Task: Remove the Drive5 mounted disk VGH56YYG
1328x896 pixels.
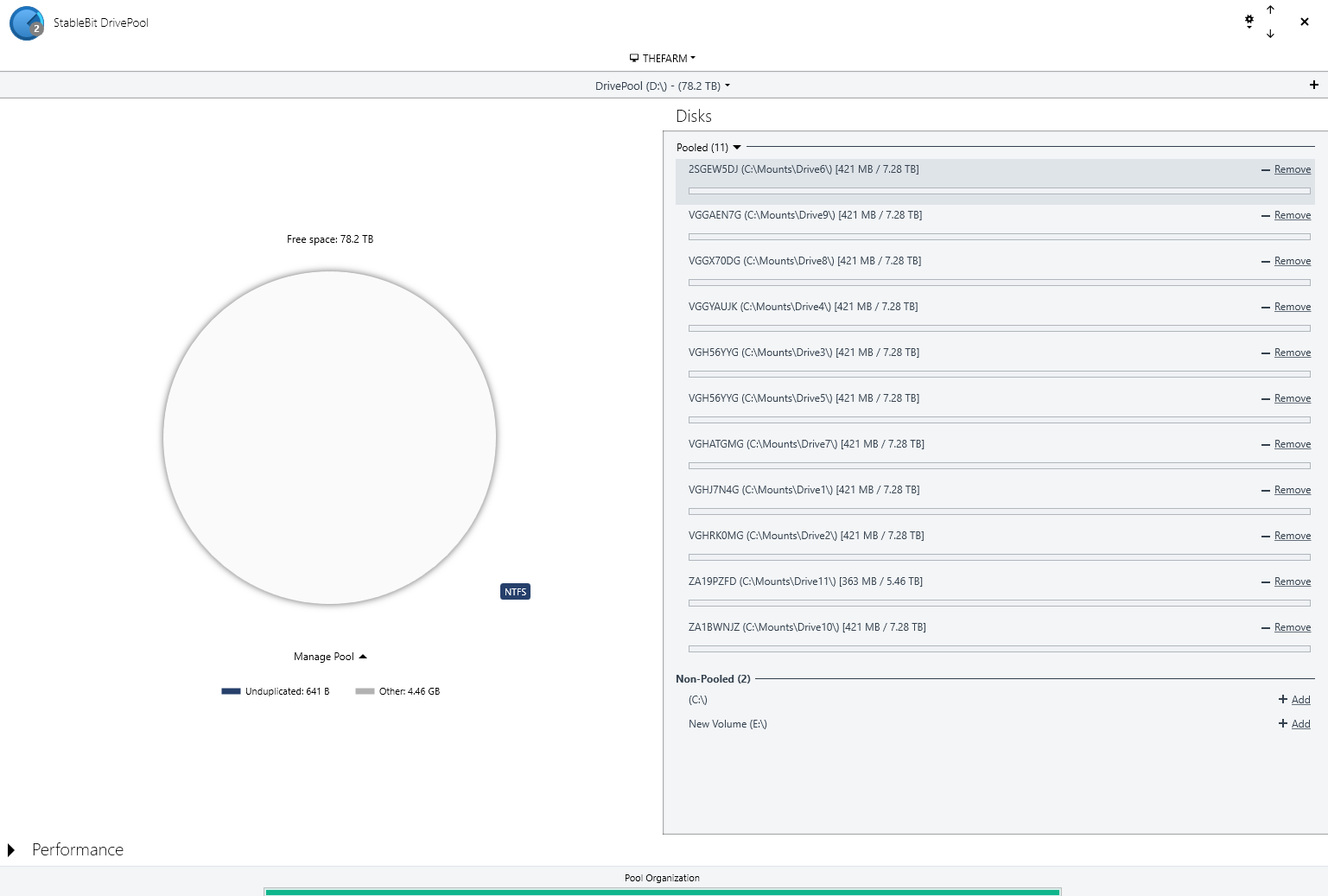Action: pyautogui.click(x=1293, y=398)
